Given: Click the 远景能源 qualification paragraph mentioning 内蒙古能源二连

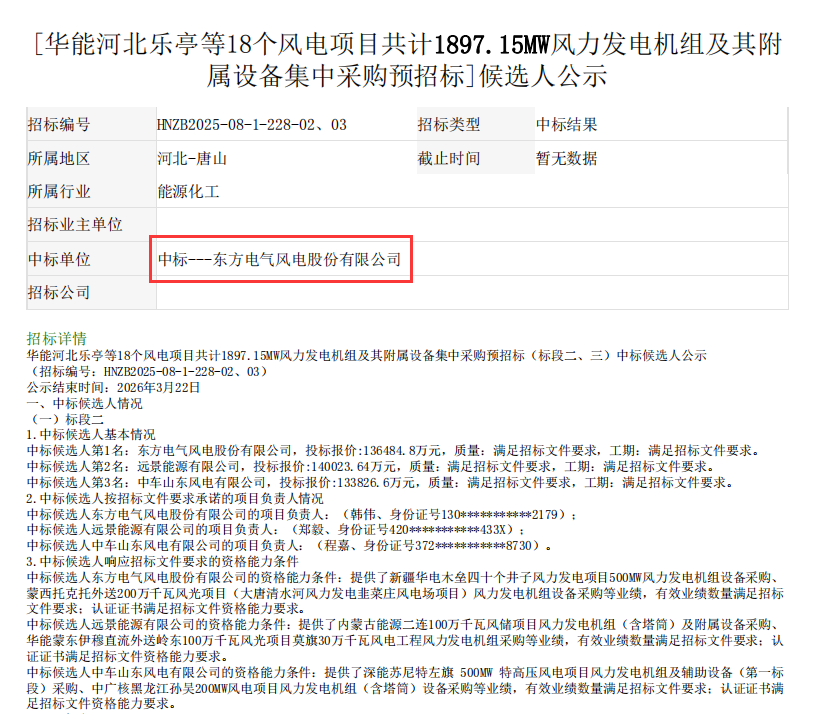Looking at the screenshot, I should pyautogui.click(x=405, y=641).
